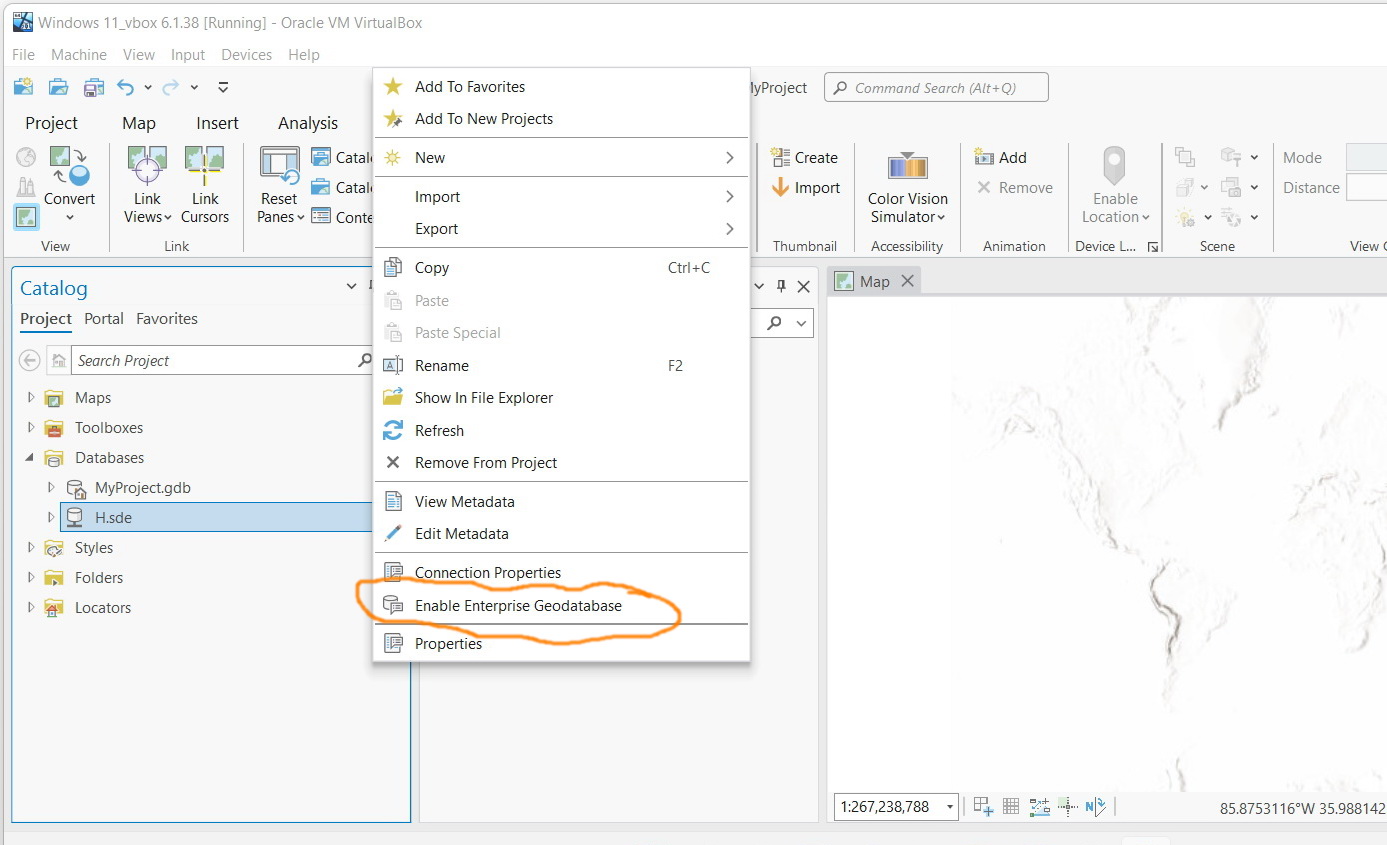Viewport: 1387px width, 845px height.
Task: Click the New Project icon in quick access toolbar
Action: [x=23, y=87]
